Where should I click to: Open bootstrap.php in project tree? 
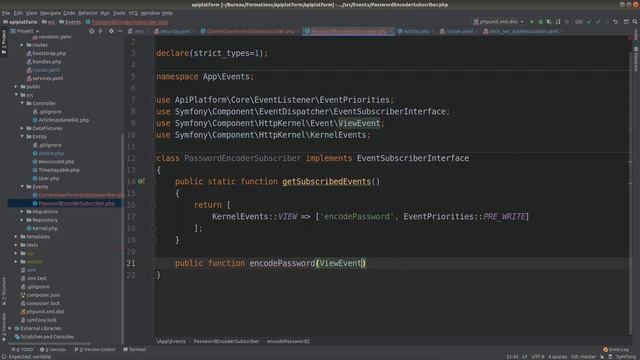(49, 53)
